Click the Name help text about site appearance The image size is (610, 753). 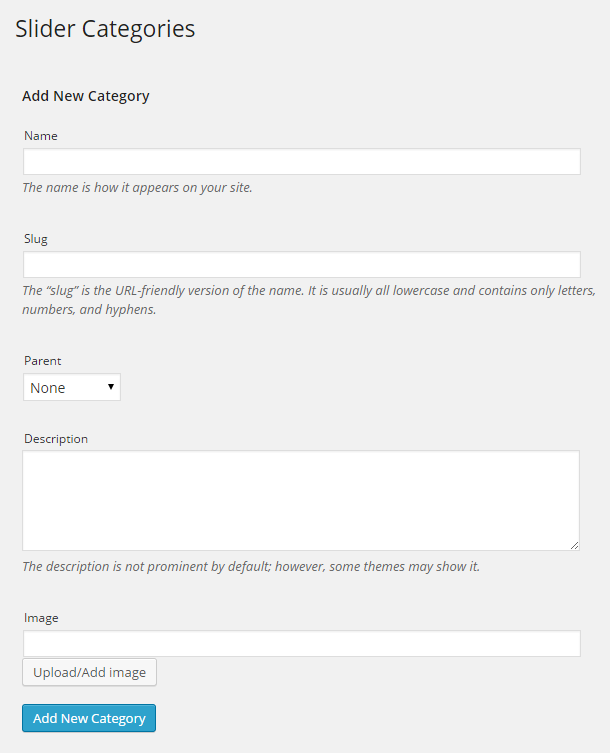137,187
